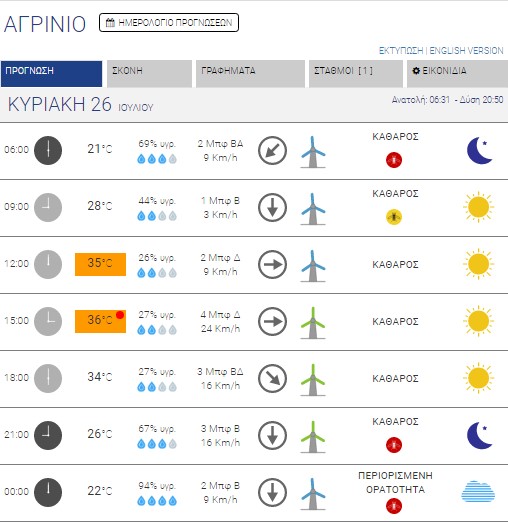The width and height of the screenshot is (508, 522).
Task: Click the southeast wind arrow at 18:00
Action: pyautogui.click(x=272, y=378)
